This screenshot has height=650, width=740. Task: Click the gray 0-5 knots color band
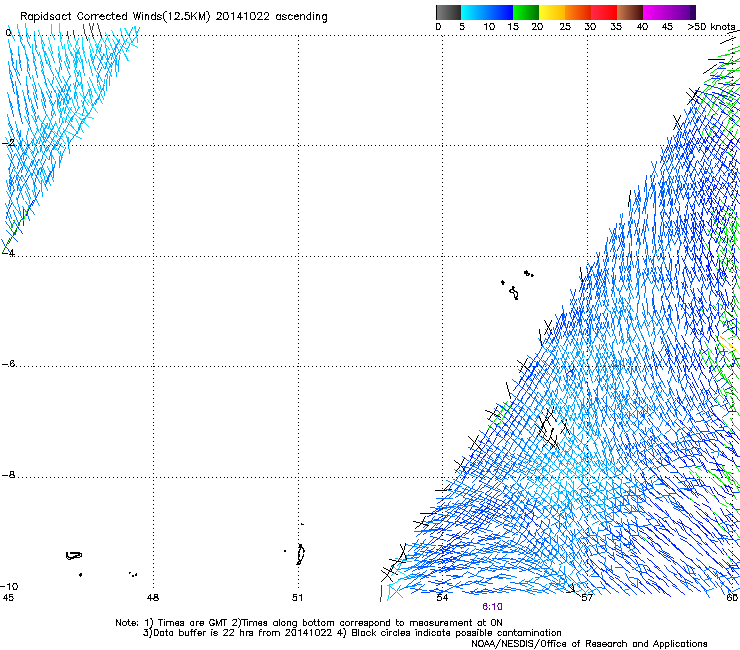coord(448,12)
